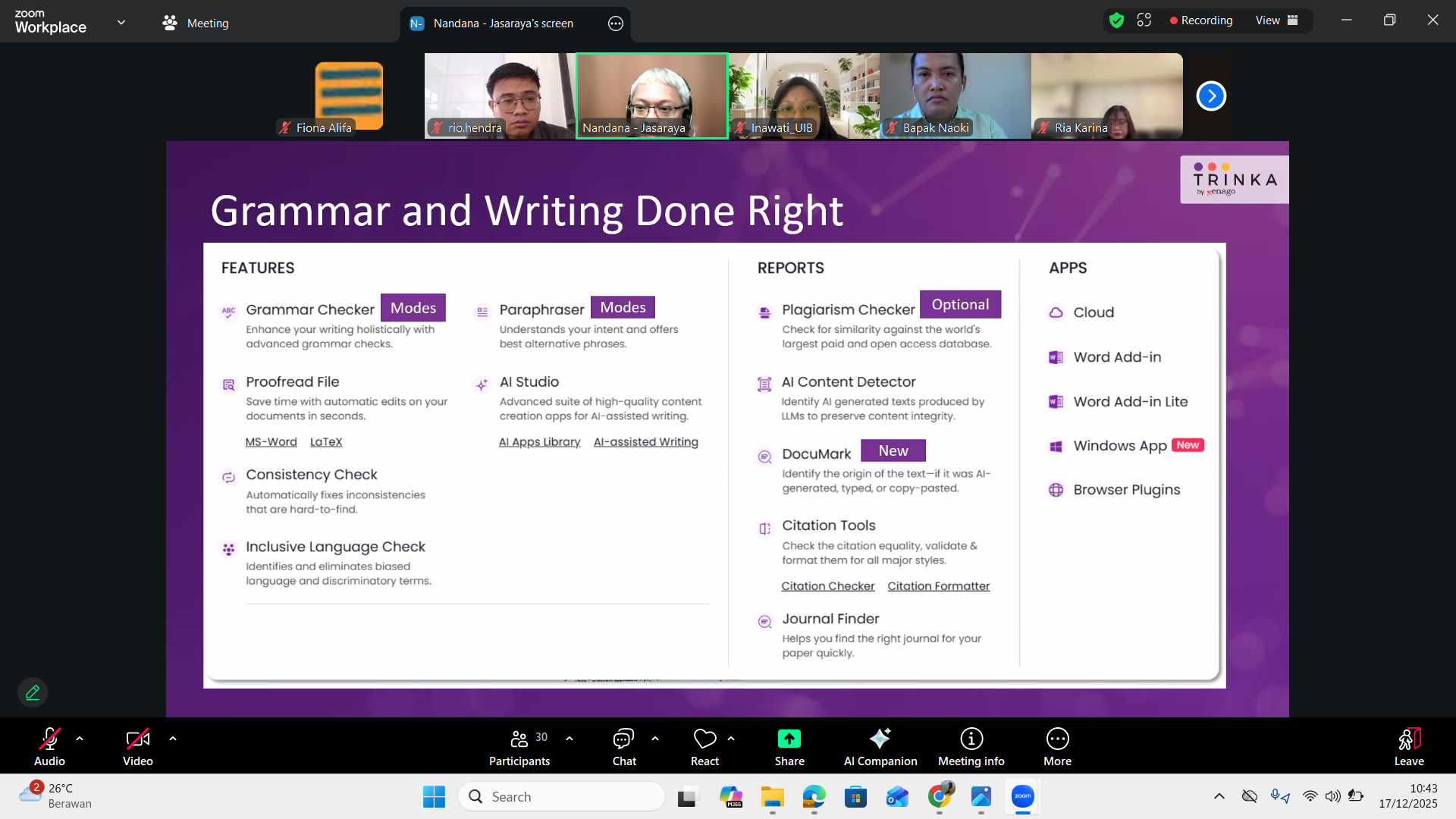Open the Participants list icon
The width and height of the screenshot is (1456, 819).
point(519,739)
